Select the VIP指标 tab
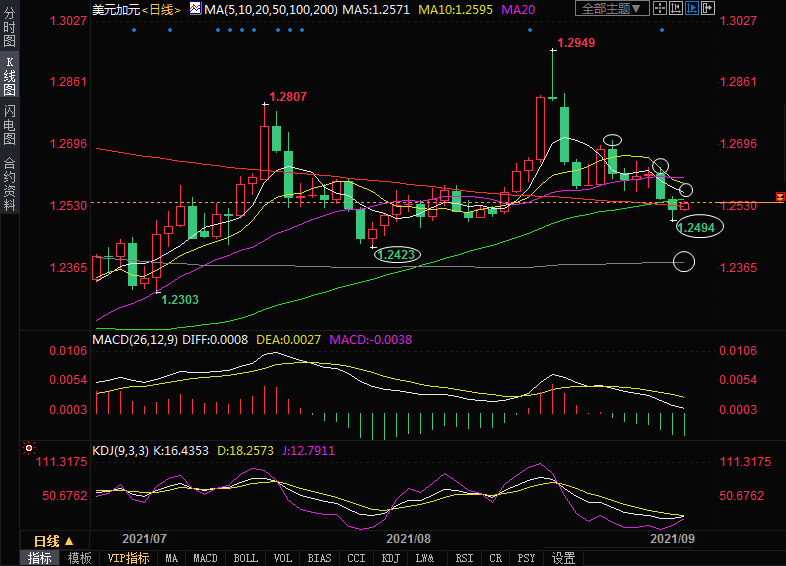 tap(127, 558)
